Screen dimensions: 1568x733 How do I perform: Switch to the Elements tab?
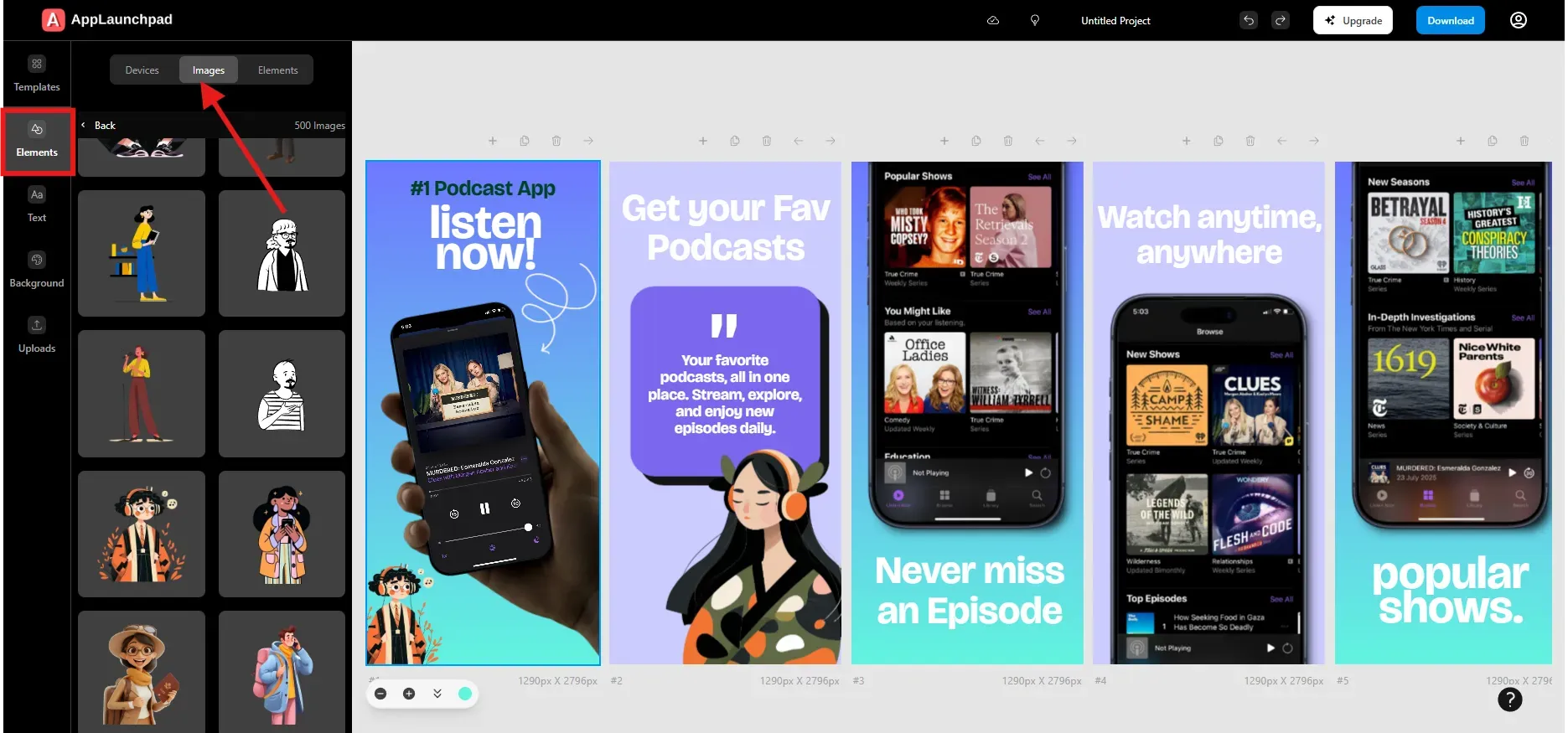click(x=278, y=70)
